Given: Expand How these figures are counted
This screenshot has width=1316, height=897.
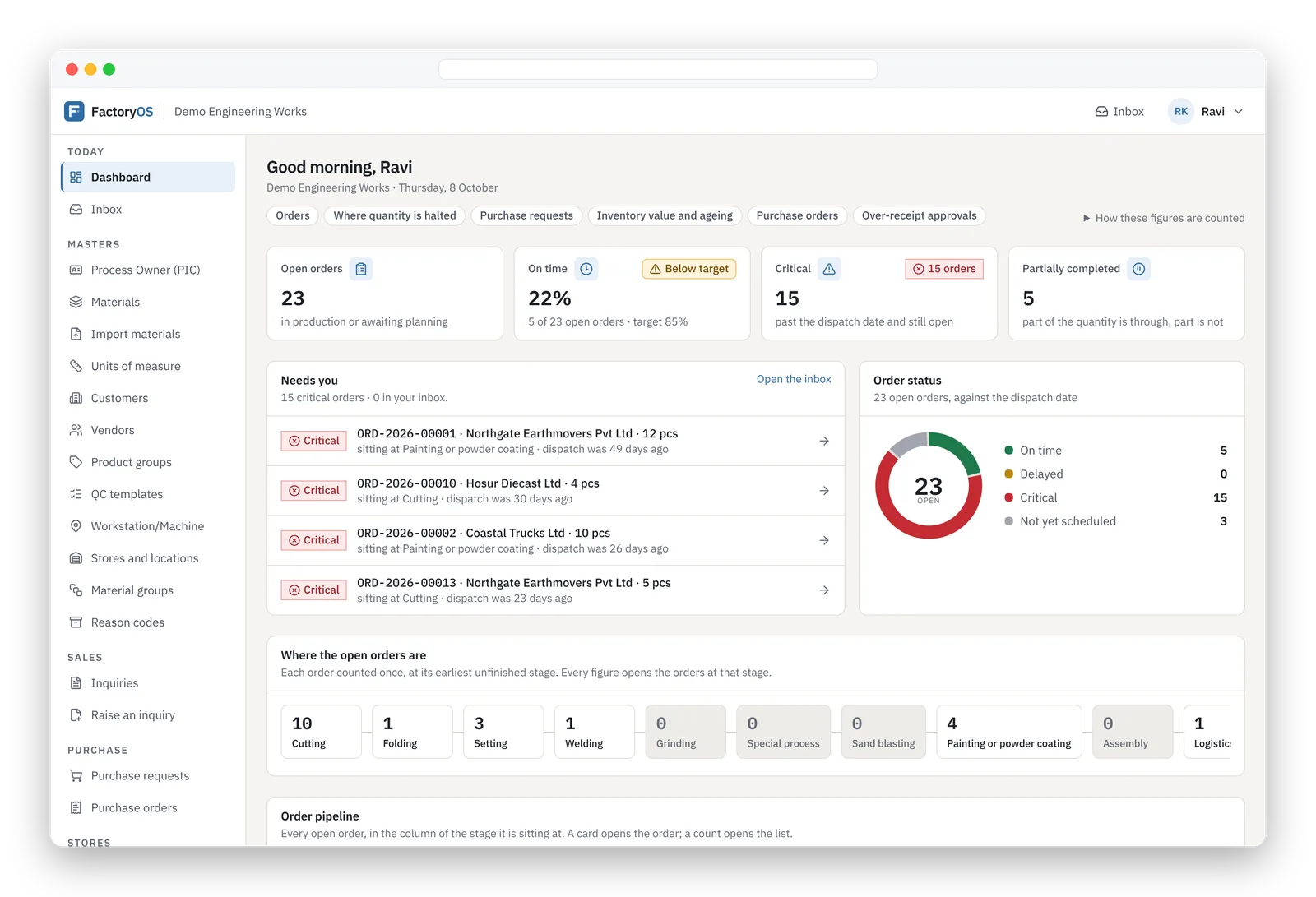Looking at the screenshot, I should point(1163,218).
